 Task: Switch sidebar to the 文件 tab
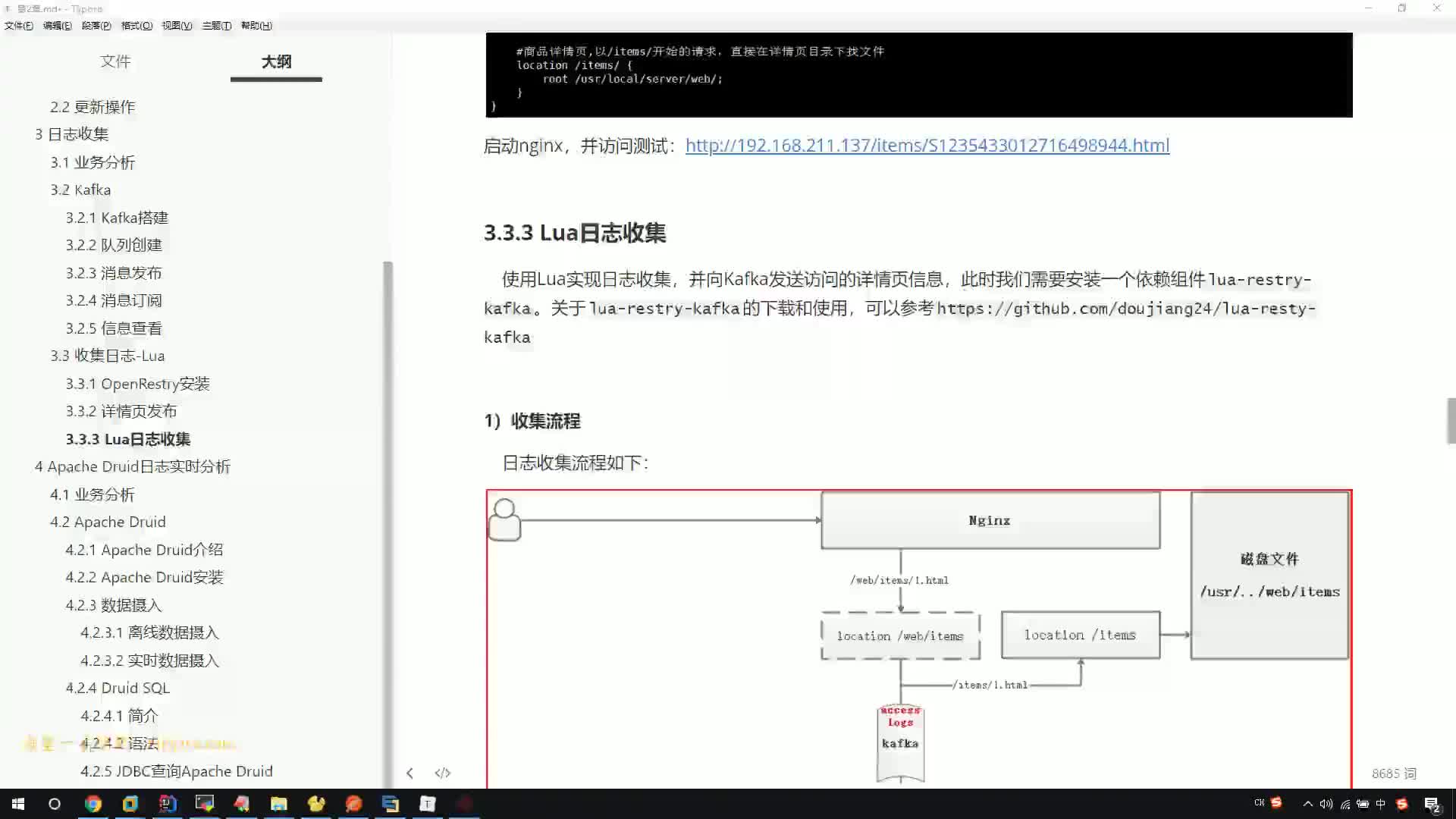coord(115,61)
